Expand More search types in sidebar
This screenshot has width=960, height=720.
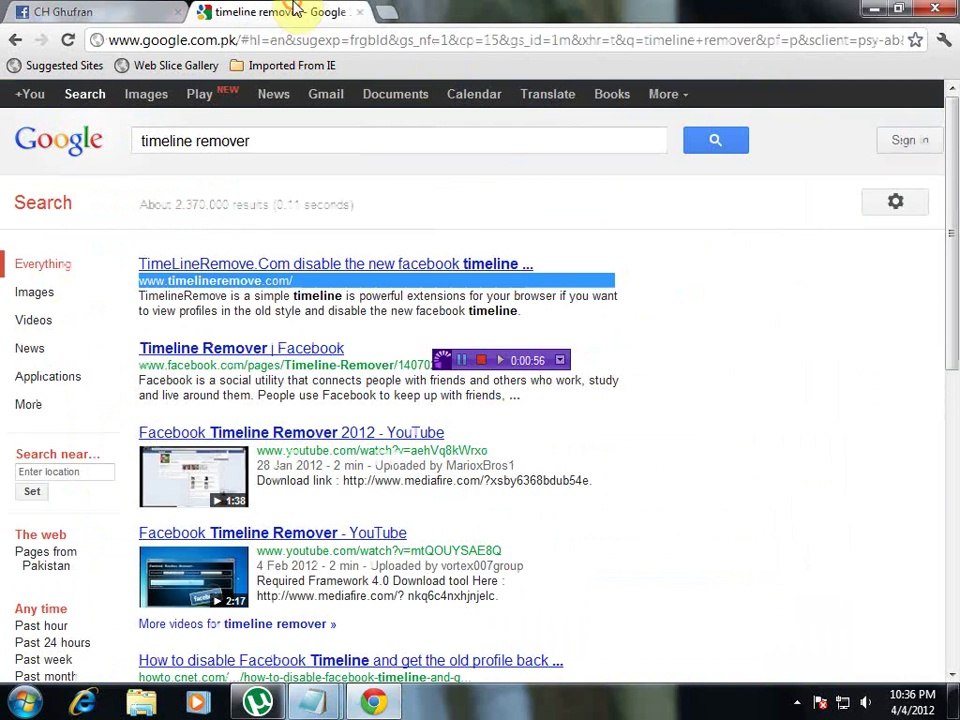click(x=28, y=404)
